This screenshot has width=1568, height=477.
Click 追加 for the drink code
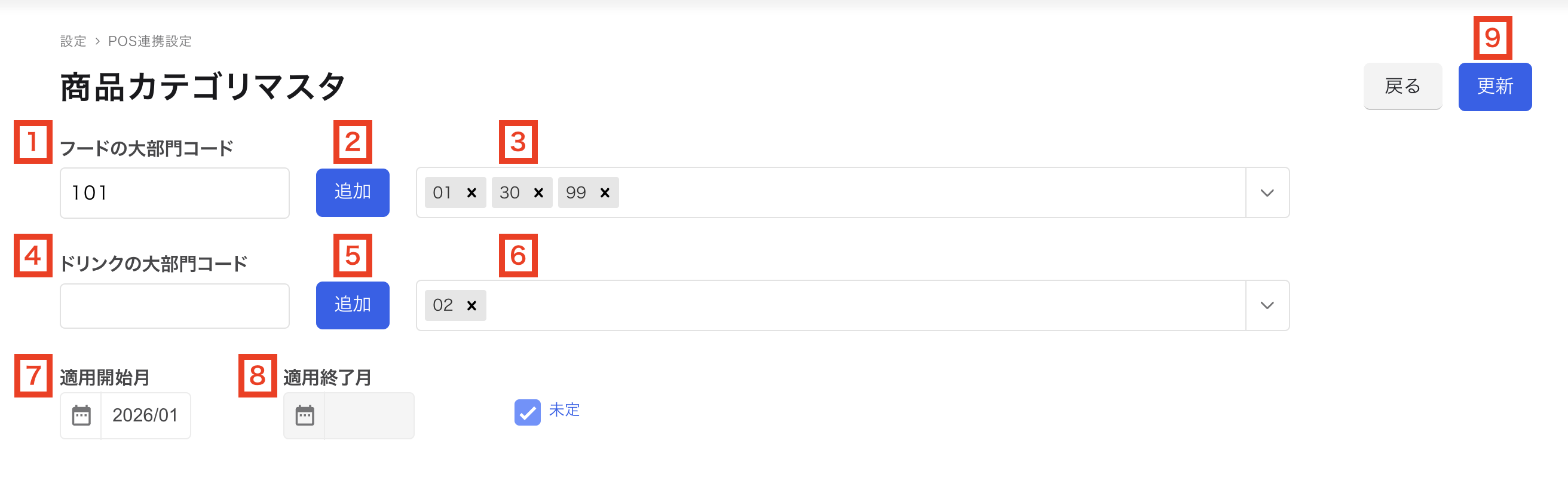coord(353,305)
